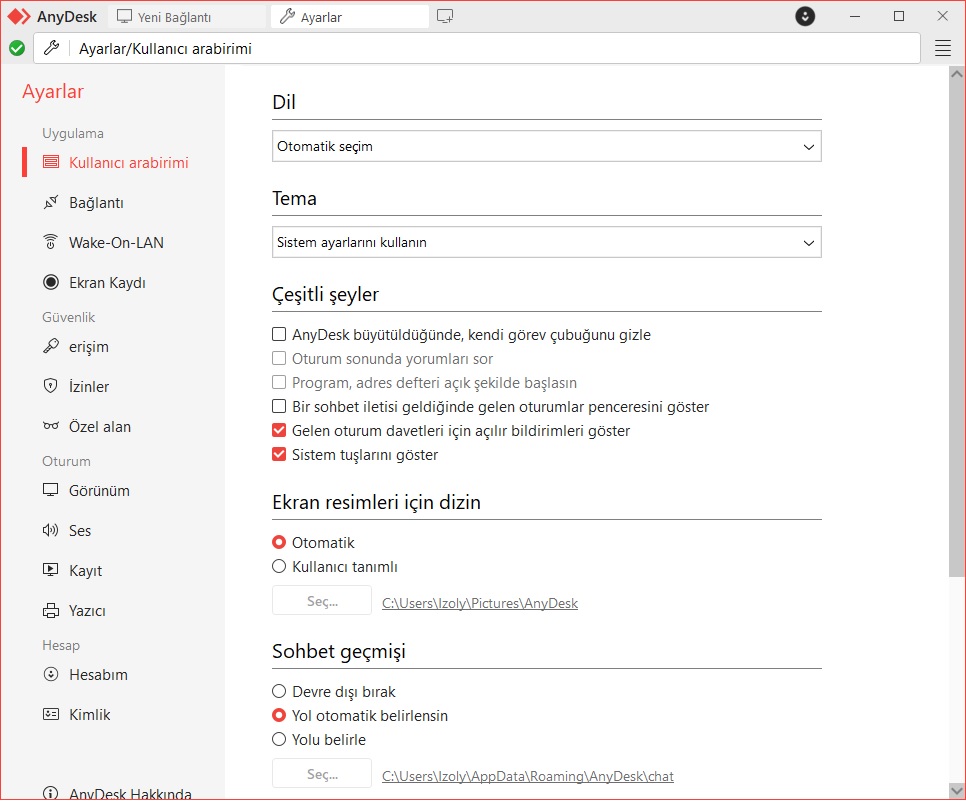Select Kullanıcı tanımlı radio option
Image resolution: width=966 pixels, height=801 pixels.
[279, 566]
